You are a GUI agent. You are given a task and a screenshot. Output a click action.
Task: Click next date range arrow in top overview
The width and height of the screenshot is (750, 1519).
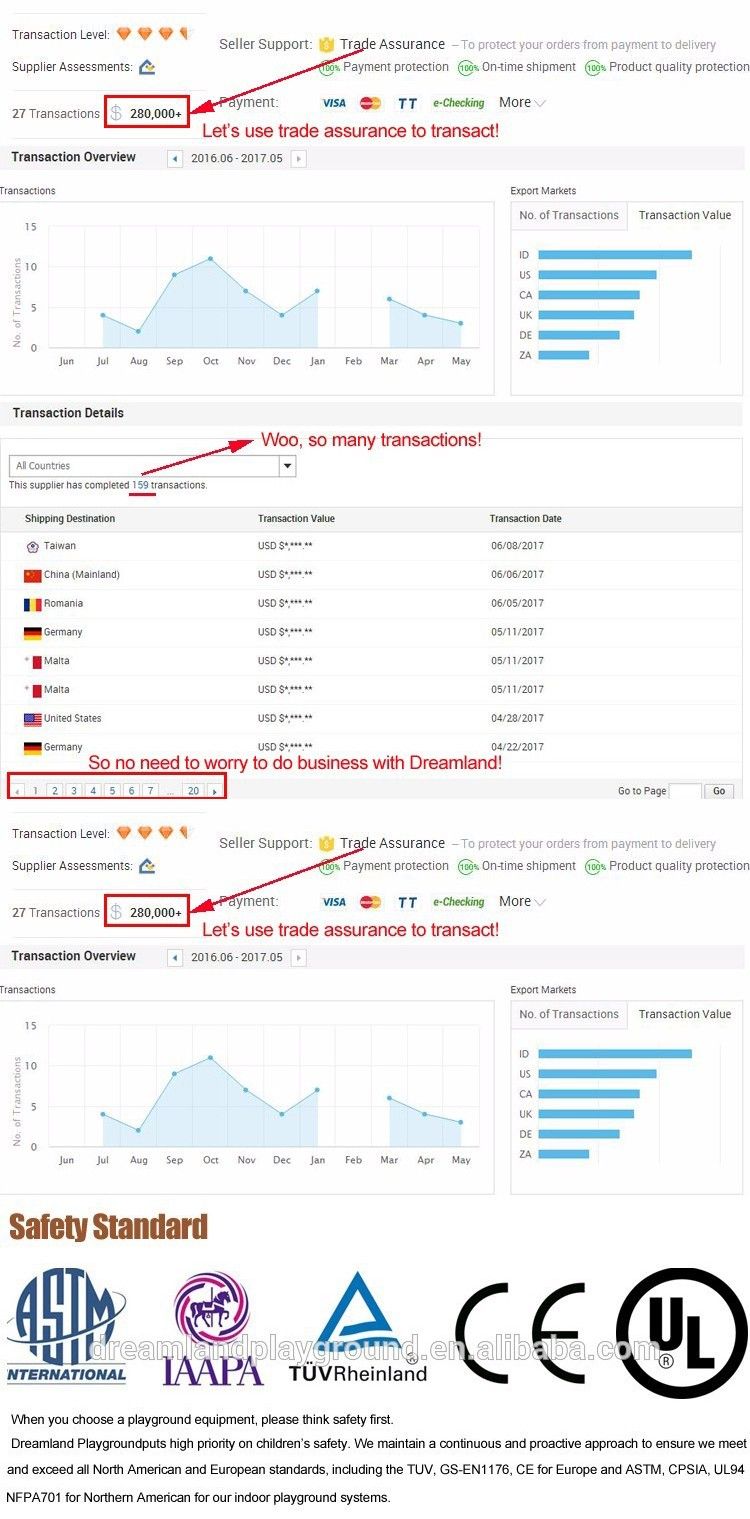[x=298, y=158]
